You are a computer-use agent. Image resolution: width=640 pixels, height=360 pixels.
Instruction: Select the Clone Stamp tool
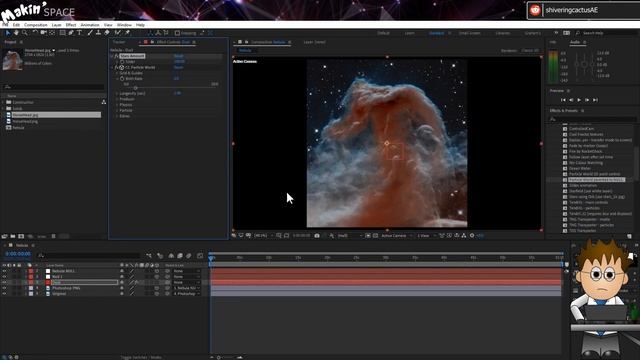tap(98, 33)
